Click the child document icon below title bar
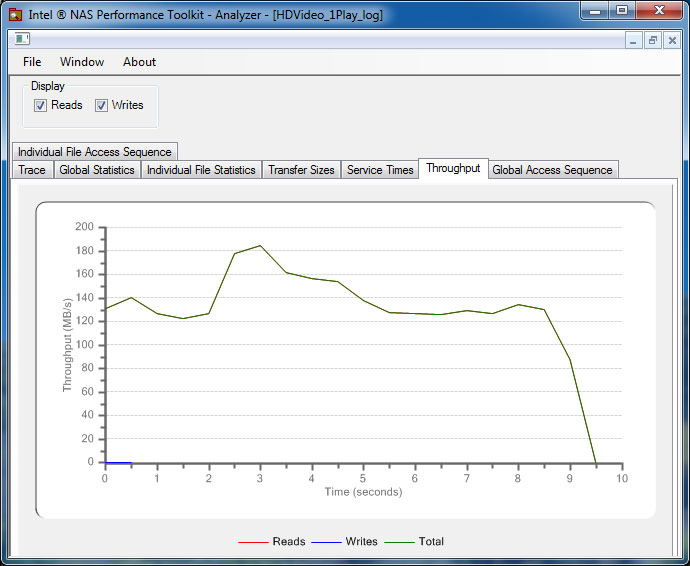This screenshot has height=566, width=690. pos(21,40)
